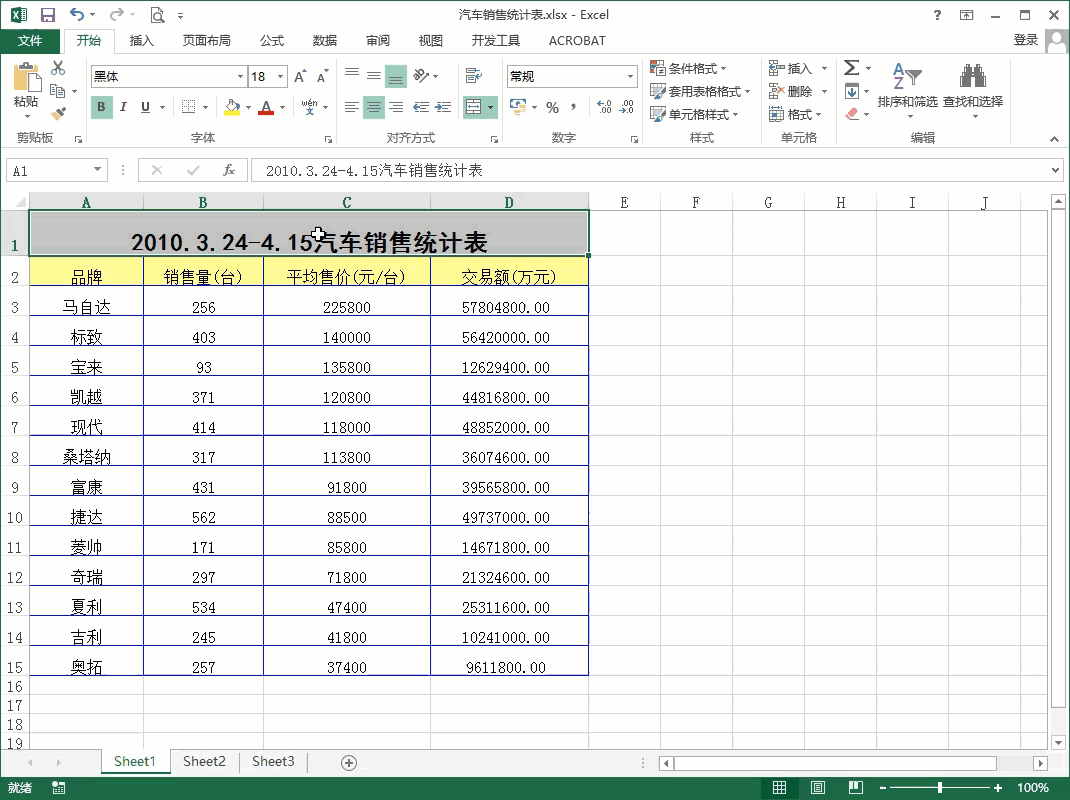This screenshot has height=800, width=1070.
Task: Toggle bottom vertical alignment
Action: click(396, 76)
